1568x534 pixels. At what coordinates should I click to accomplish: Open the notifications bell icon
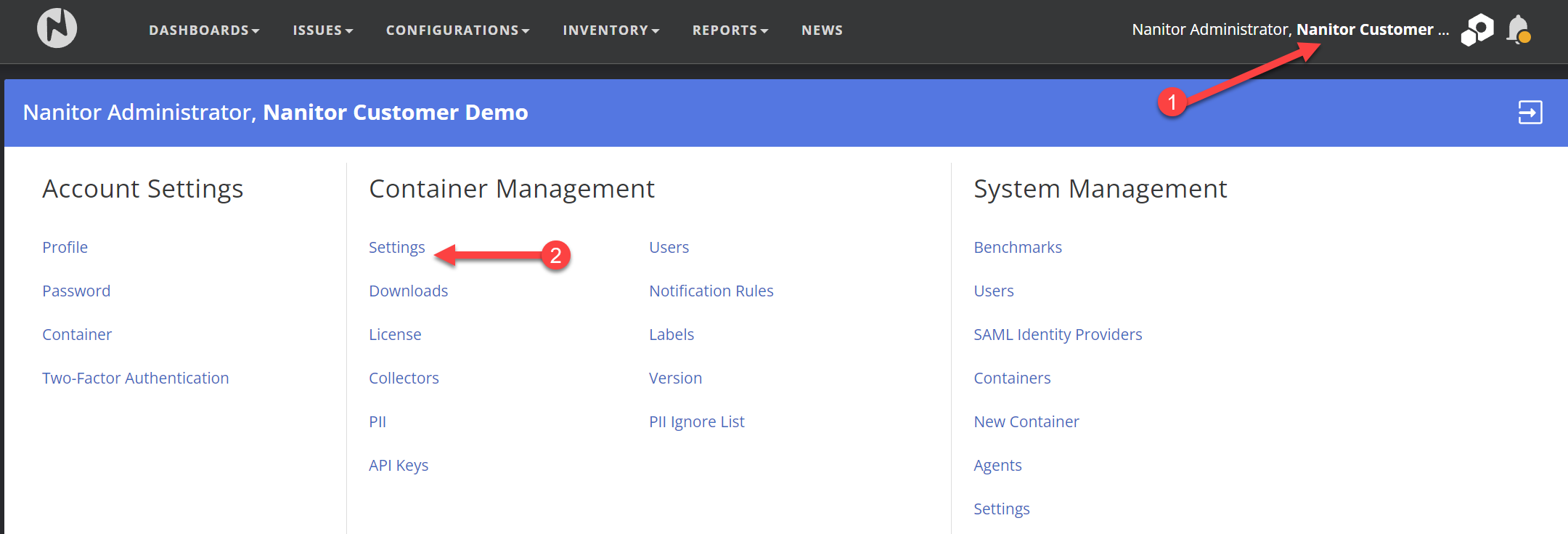(1518, 30)
